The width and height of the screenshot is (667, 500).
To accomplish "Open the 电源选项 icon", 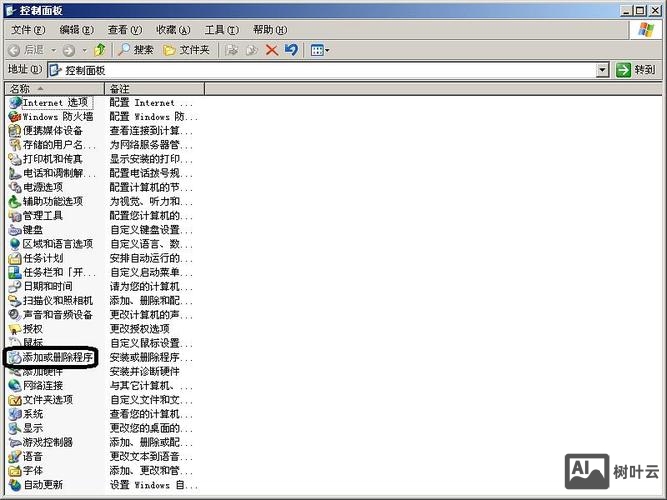I will pos(15,187).
